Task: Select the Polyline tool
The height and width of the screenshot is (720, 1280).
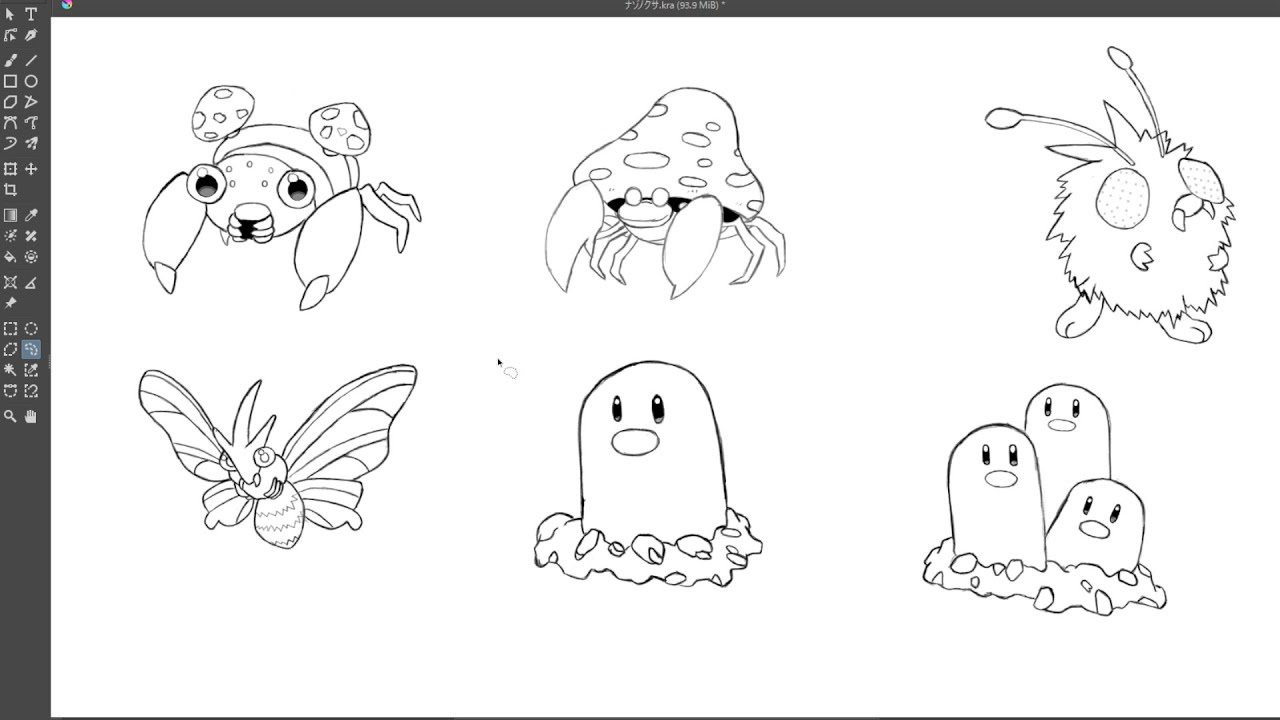Action: pyautogui.click(x=31, y=102)
